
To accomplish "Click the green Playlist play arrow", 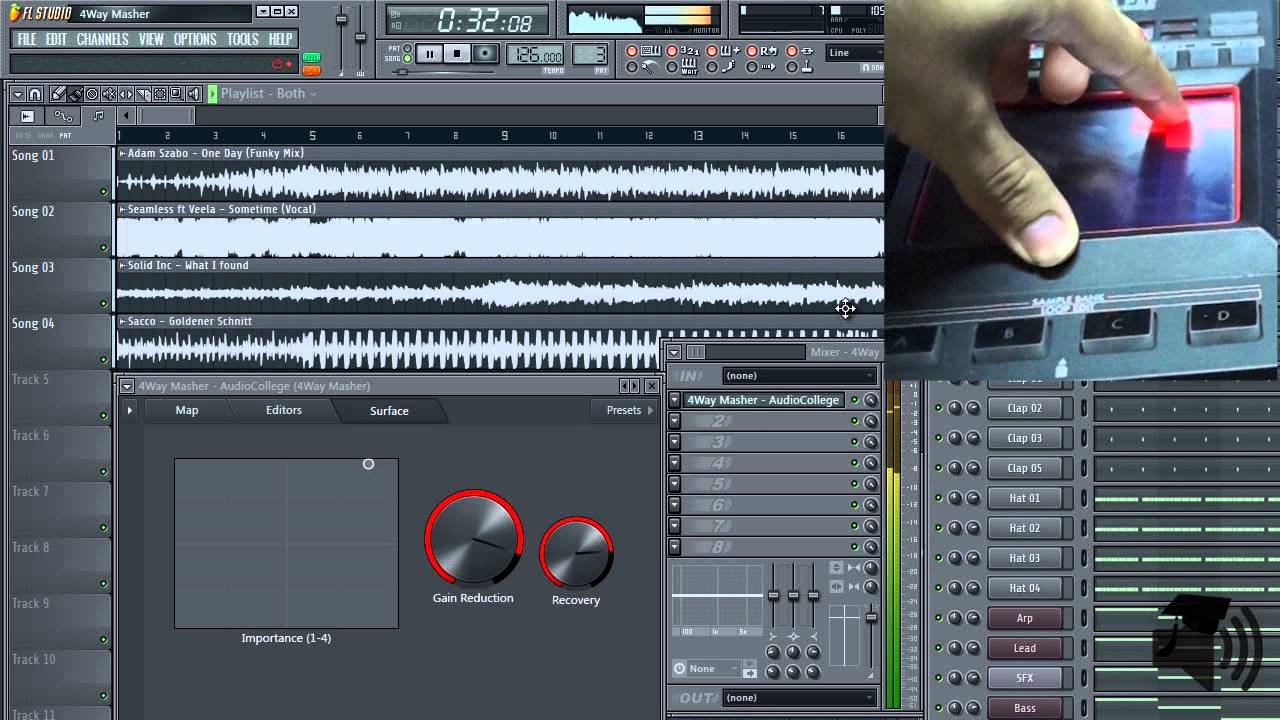I will click(212, 94).
